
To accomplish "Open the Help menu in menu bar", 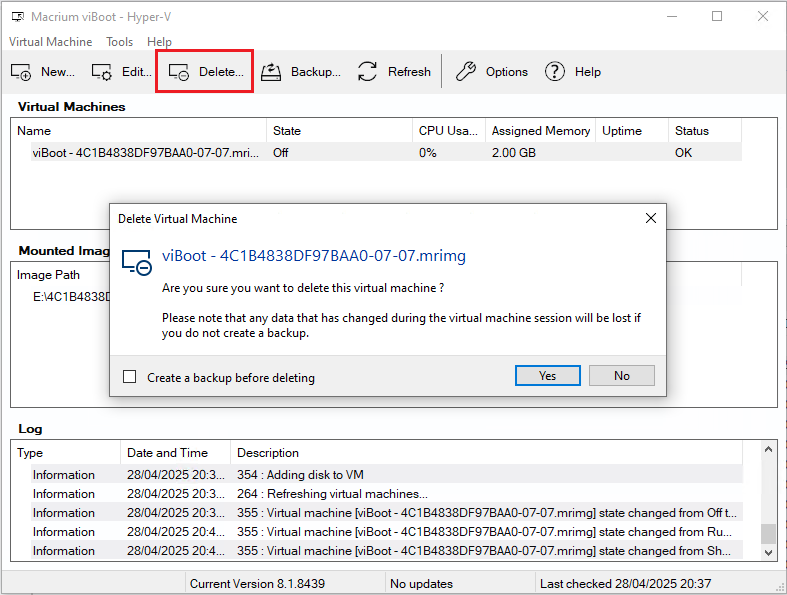I will click(x=159, y=42).
